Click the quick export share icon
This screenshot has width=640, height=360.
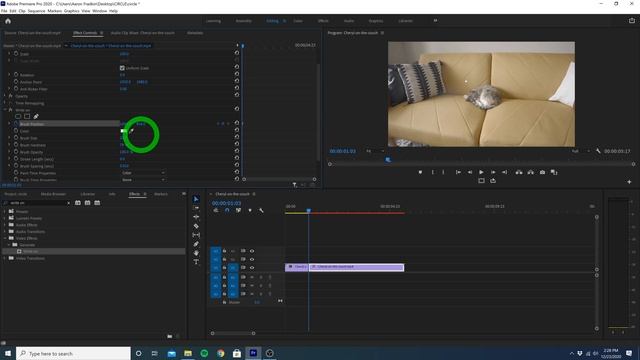(631, 20)
